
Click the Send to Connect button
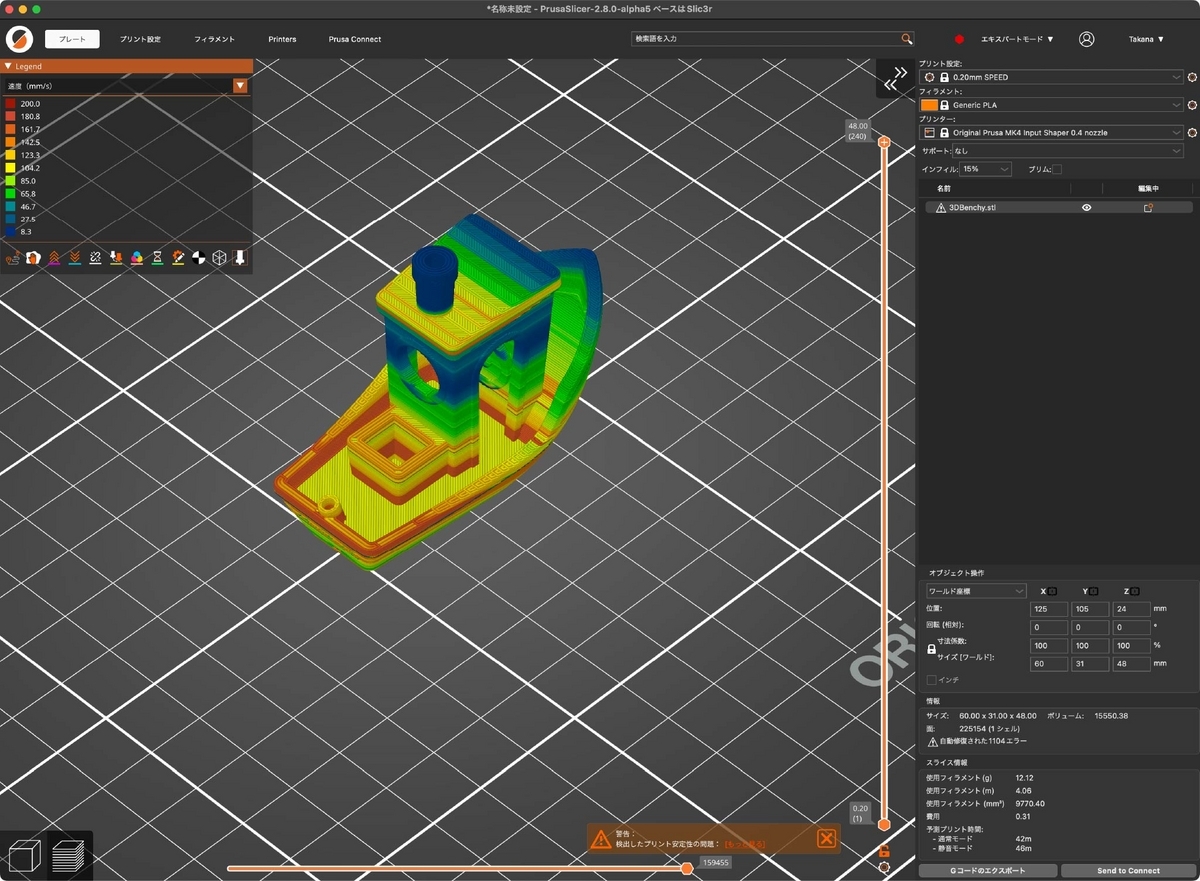[1128, 870]
